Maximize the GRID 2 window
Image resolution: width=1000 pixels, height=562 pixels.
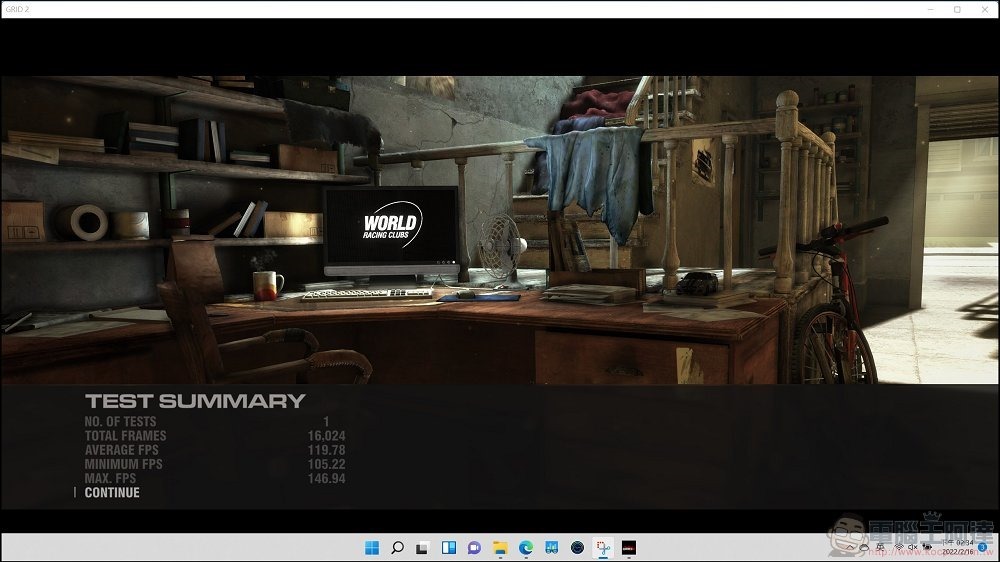957,9
